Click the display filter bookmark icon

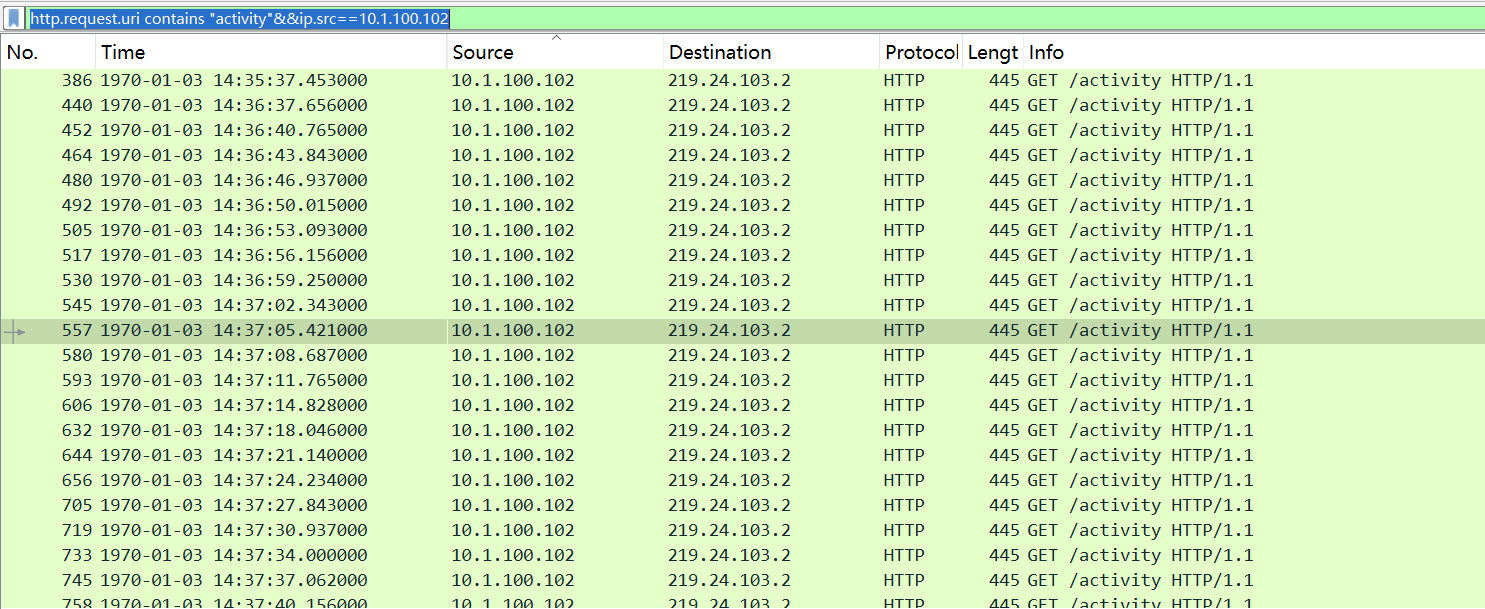(x=14, y=18)
